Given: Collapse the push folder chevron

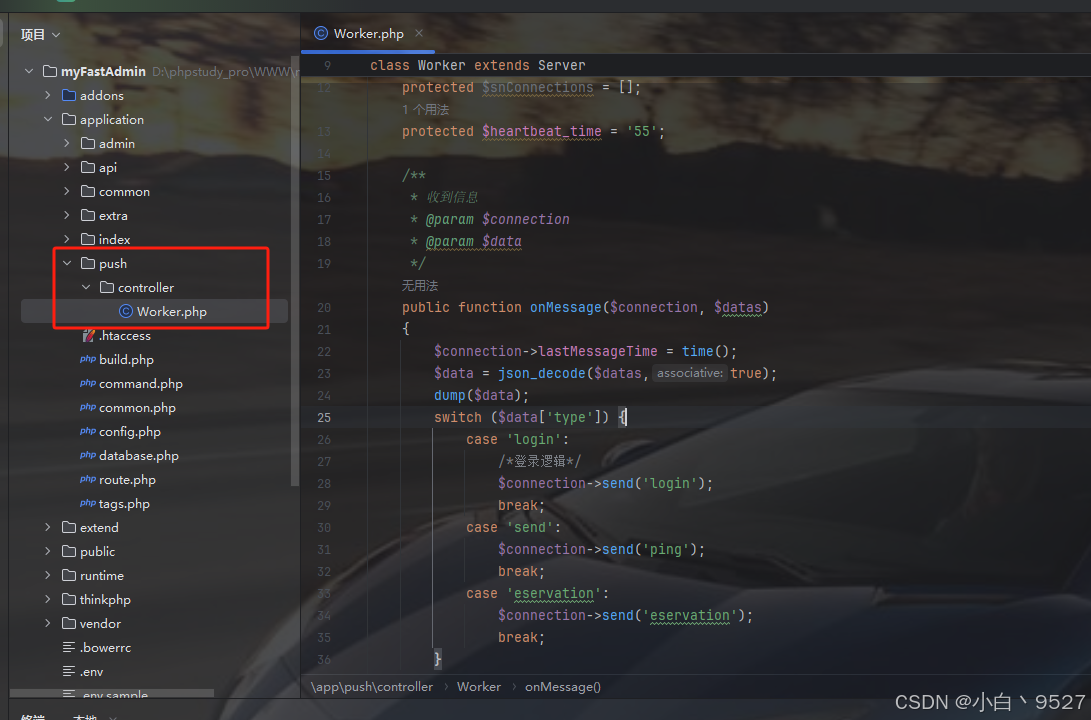Looking at the screenshot, I should [67, 263].
